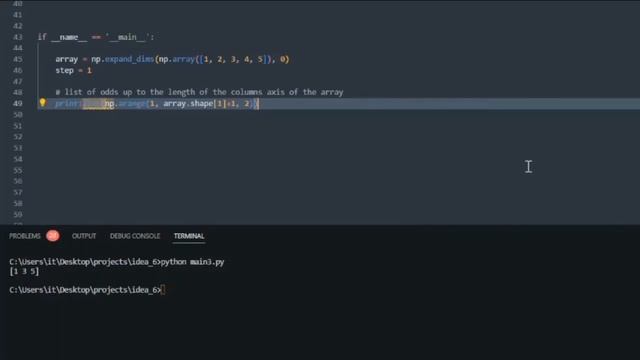Screen dimensions: 640x360
Task: Click the line 43 'if __name__' statement
Action: (x=96, y=37)
